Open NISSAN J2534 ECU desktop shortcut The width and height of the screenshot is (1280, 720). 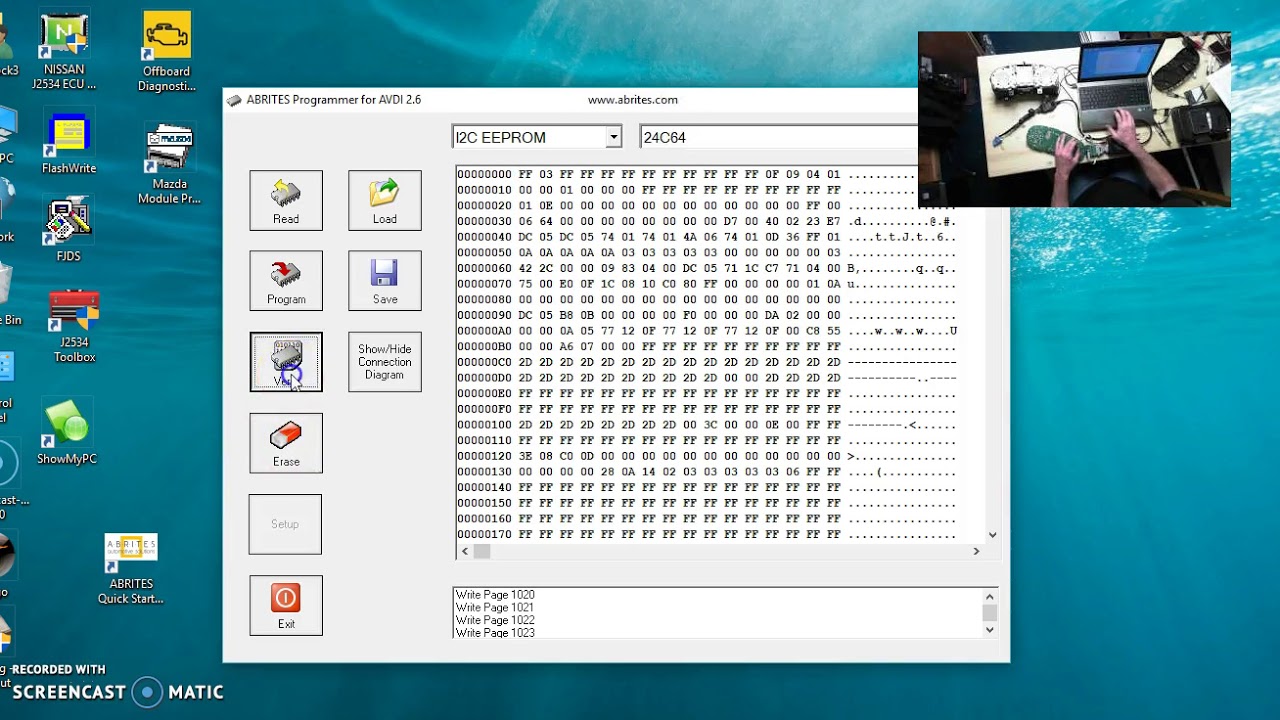(64, 50)
